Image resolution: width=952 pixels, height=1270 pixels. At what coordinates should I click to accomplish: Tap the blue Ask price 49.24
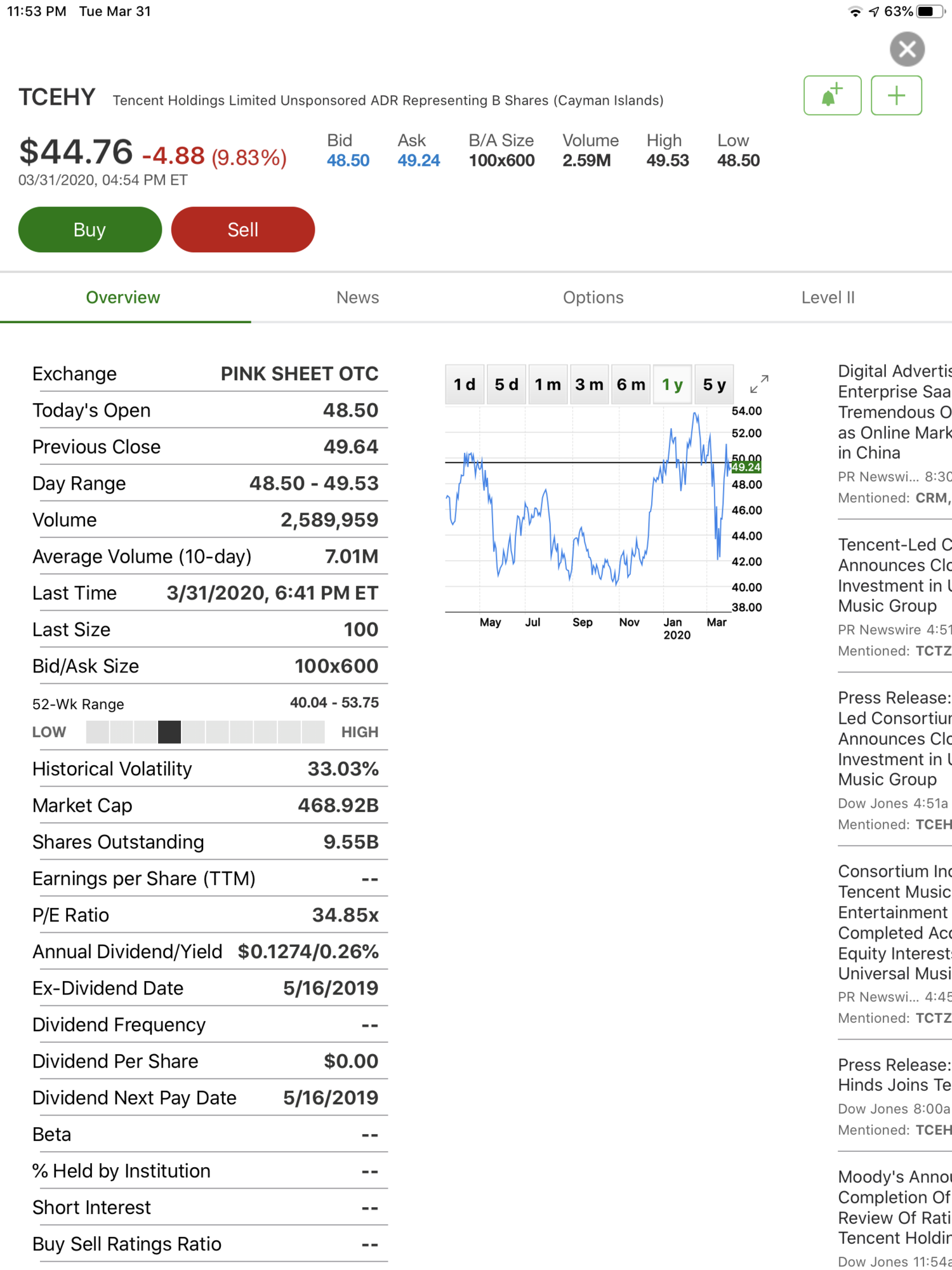pos(418,161)
